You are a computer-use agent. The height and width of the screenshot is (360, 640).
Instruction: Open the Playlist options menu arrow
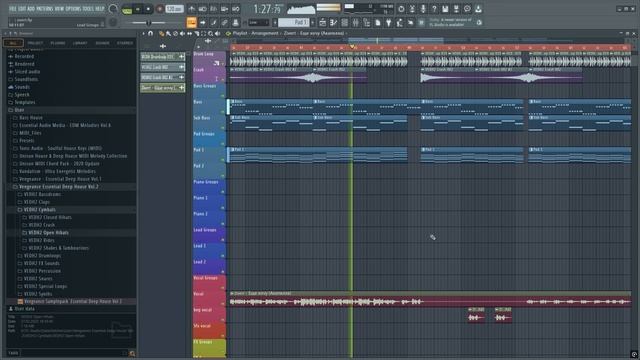pos(144,33)
